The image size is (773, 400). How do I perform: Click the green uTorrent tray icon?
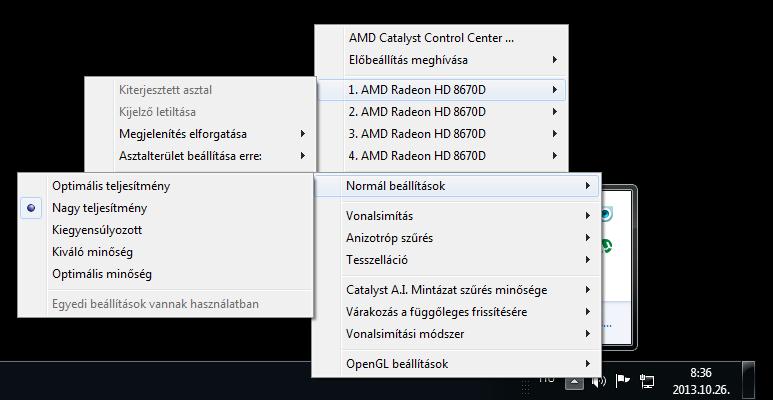[x=606, y=246]
